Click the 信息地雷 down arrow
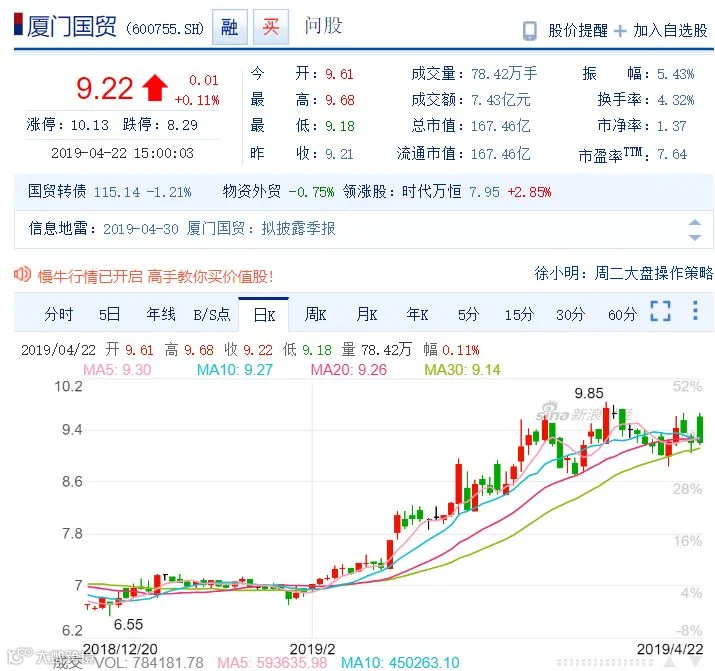 click(x=694, y=237)
